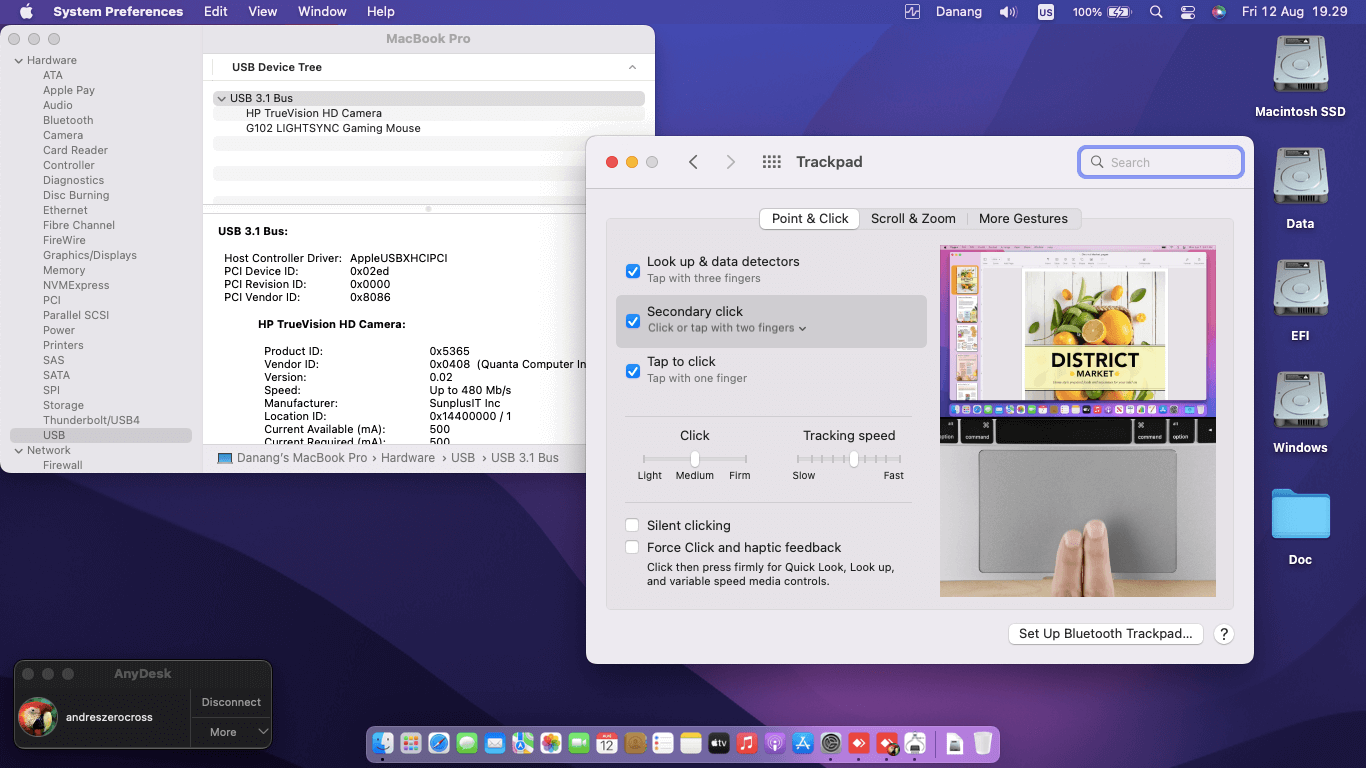This screenshot has height=768, width=1366.
Task: Click the Show All grid icon in Trackpad preferences
Action: coord(771,162)
